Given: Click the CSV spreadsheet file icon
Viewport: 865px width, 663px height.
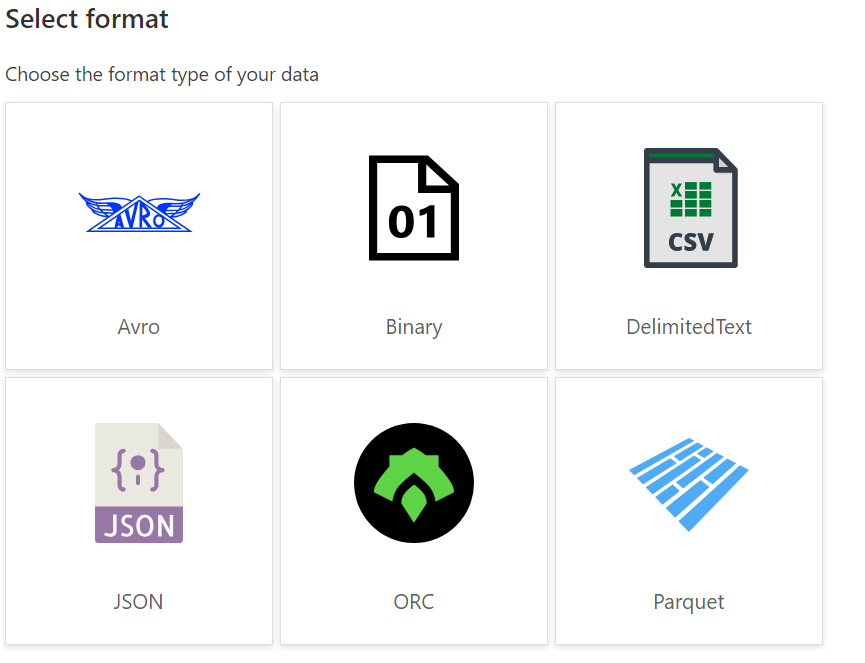Looking at the screenshot, I should pyautogui.click(x=691, y=208).
